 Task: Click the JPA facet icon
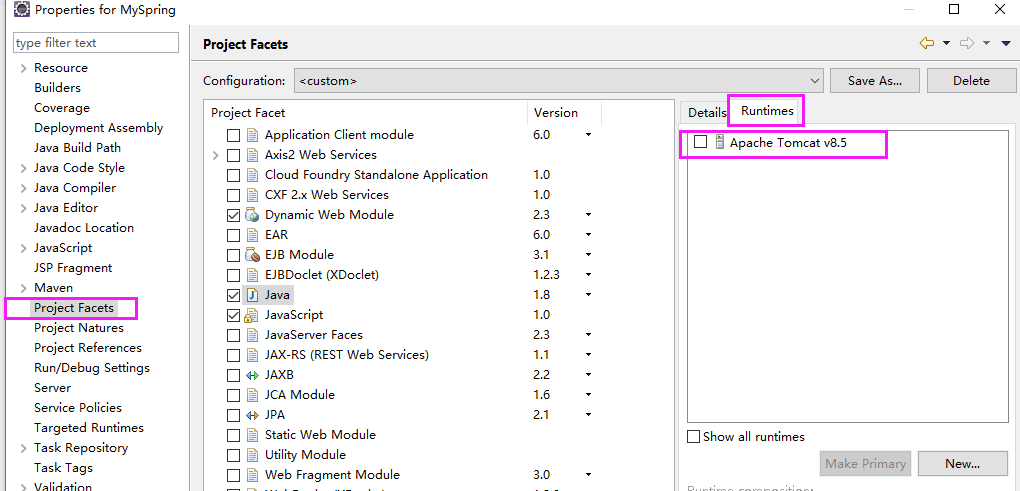(252, 415)
